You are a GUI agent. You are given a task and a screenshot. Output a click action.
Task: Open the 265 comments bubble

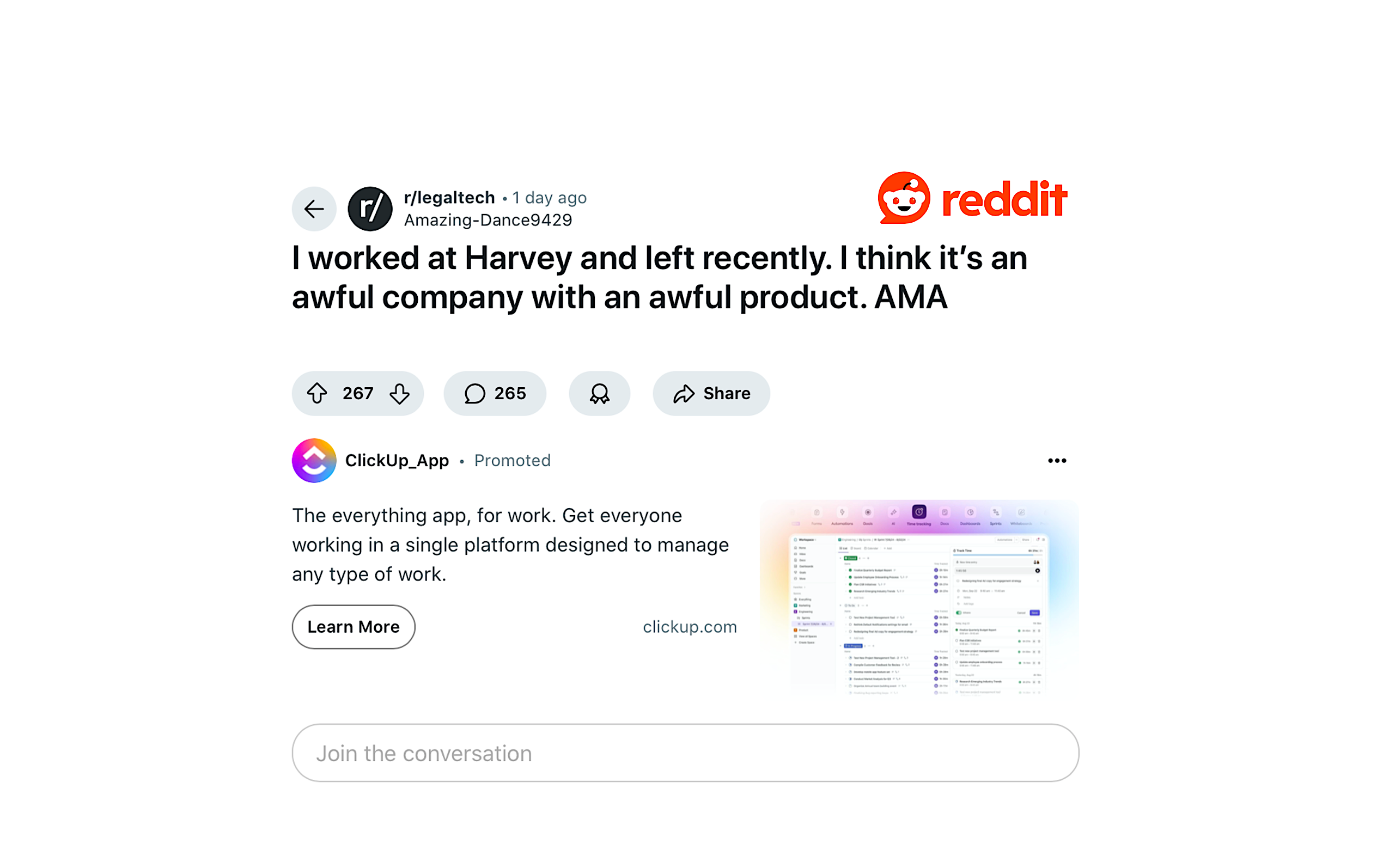[495, 394]
